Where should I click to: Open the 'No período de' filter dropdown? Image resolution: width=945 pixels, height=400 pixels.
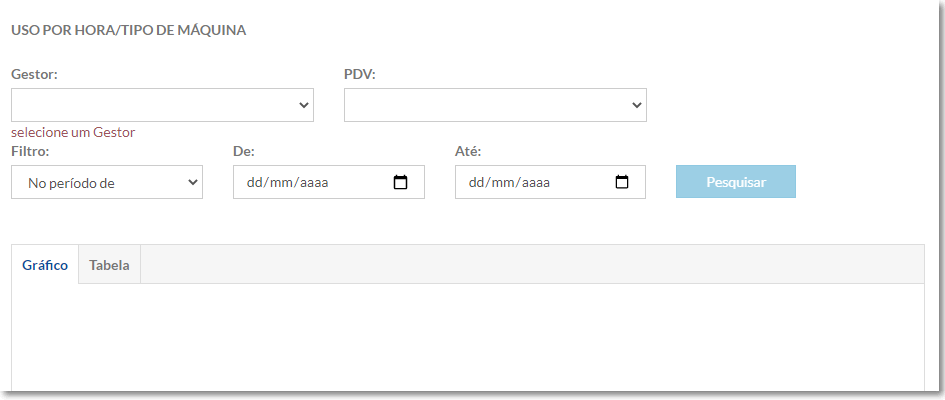pyautogui.click(x=107, y=182)
